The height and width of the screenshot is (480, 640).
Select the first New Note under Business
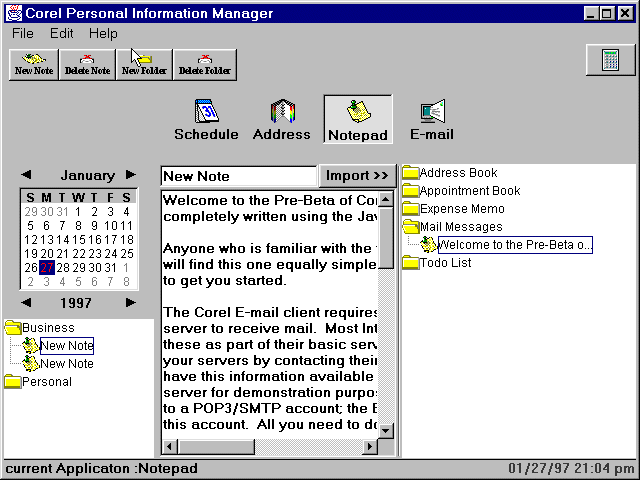[x=67, y=346]
